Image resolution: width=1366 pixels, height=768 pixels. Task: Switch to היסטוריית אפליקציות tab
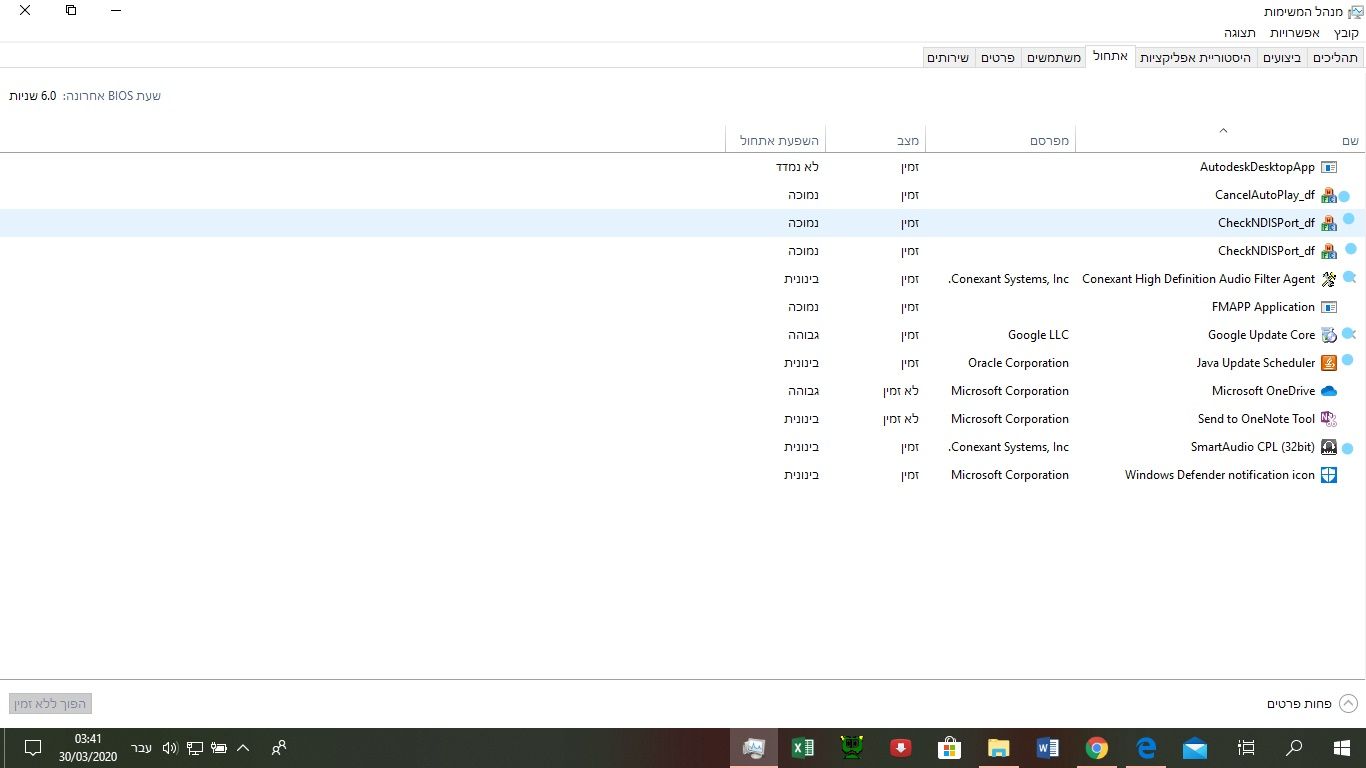tap(1196, 58)
